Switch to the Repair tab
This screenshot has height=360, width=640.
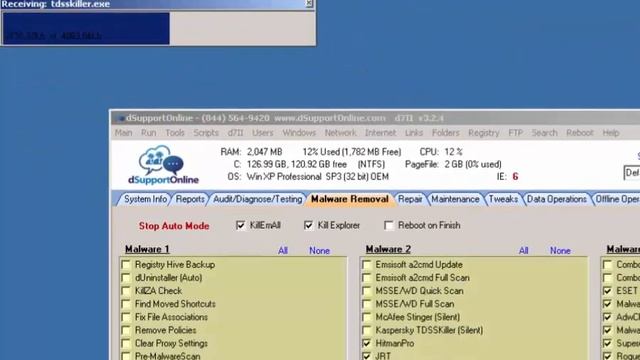(x=410, y=199)
